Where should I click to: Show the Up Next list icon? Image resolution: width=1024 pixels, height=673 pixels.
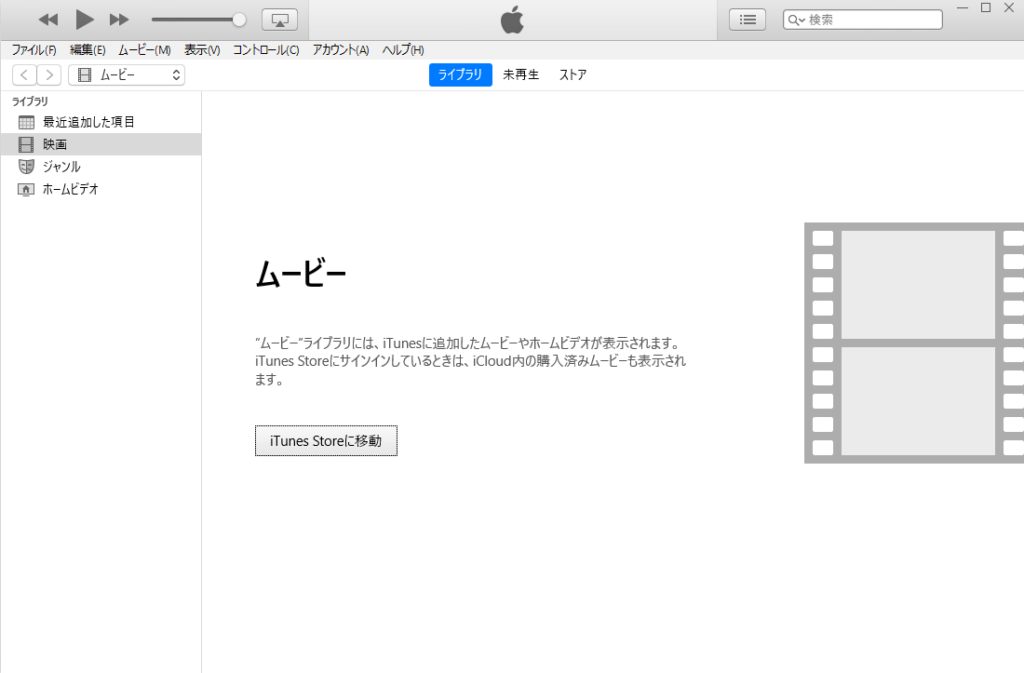point(747,20)
